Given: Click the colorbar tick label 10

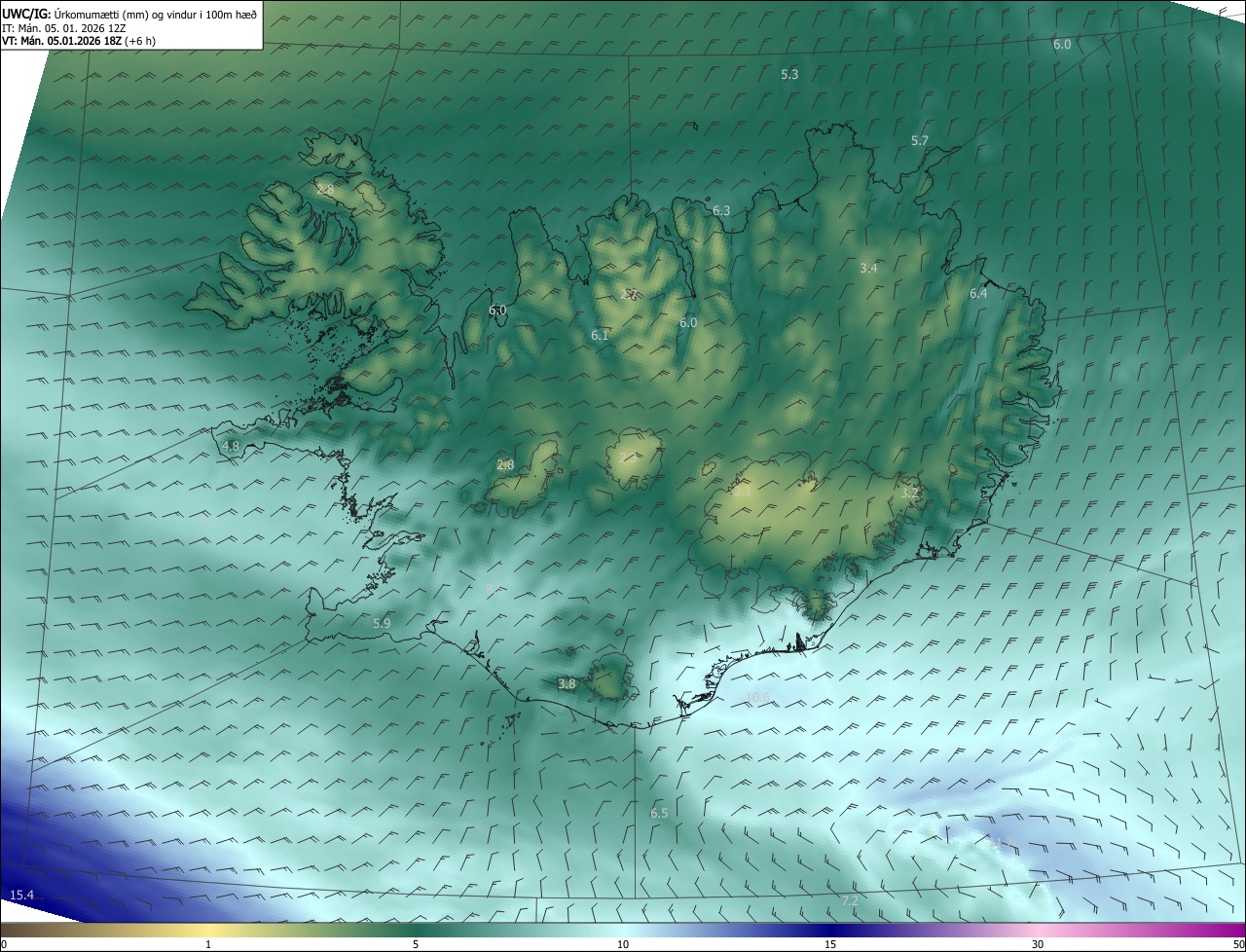Looking at the screenshot, I should click(x=623, y=944).
